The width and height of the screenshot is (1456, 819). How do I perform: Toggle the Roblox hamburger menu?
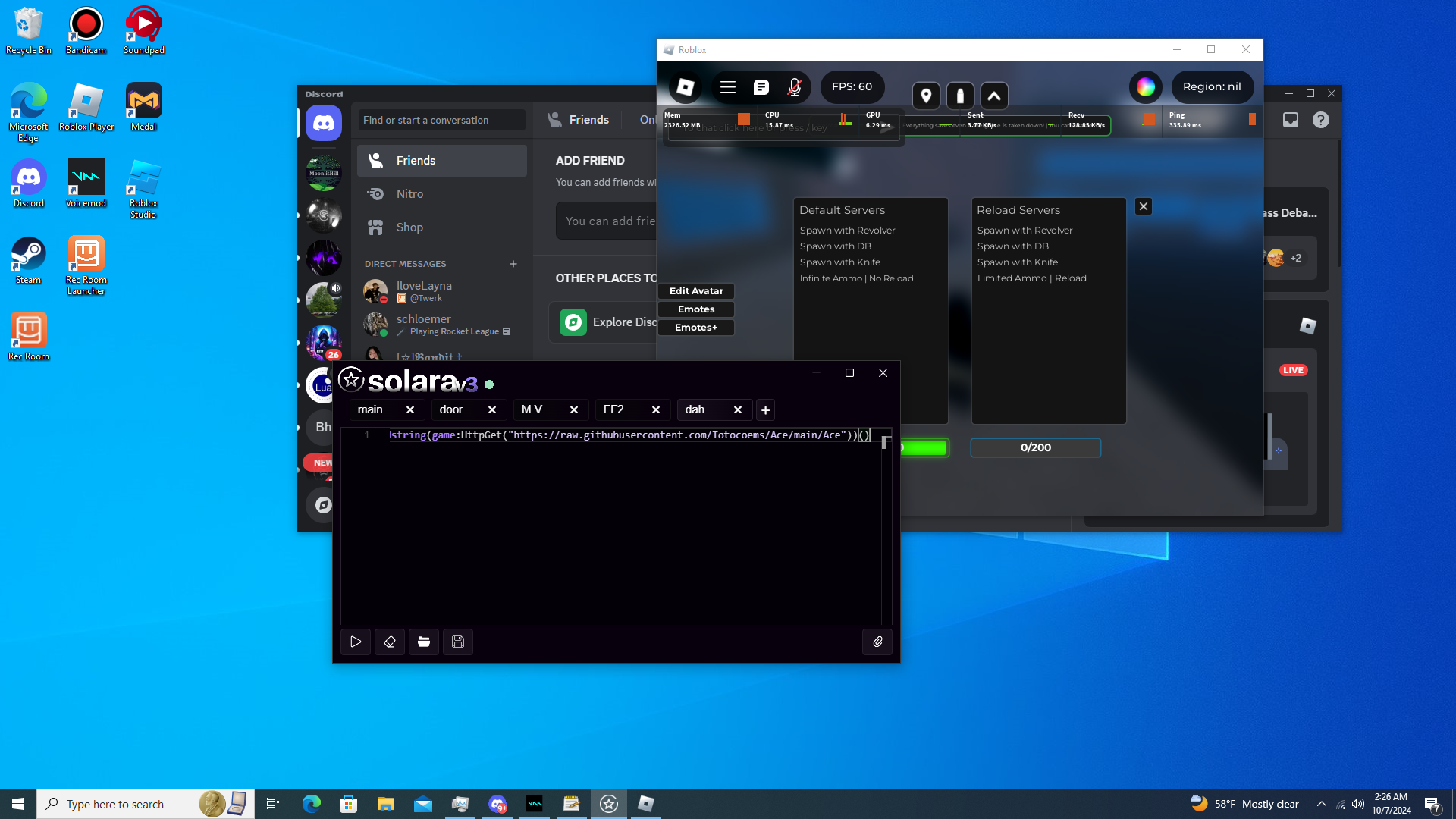[x=727, y=87]
